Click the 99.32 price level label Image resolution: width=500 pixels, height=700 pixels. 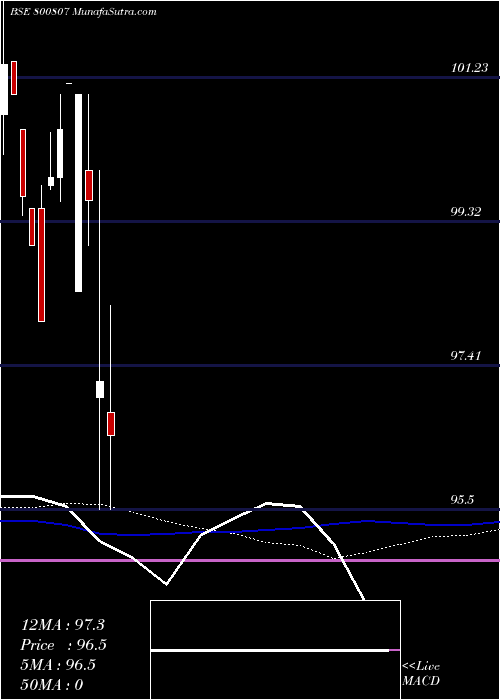pyautogui.click(x=466, y=212)
